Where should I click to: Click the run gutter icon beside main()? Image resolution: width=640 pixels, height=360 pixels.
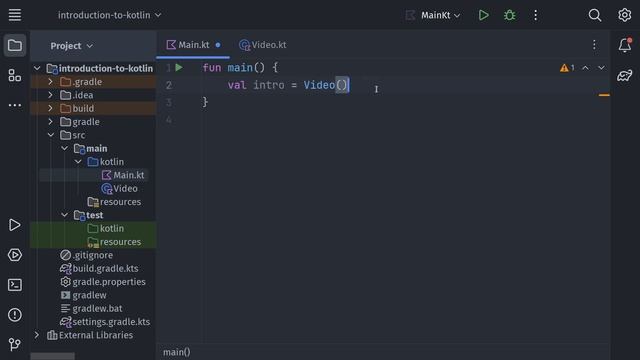pyautogui.click(x=179, y=68)
